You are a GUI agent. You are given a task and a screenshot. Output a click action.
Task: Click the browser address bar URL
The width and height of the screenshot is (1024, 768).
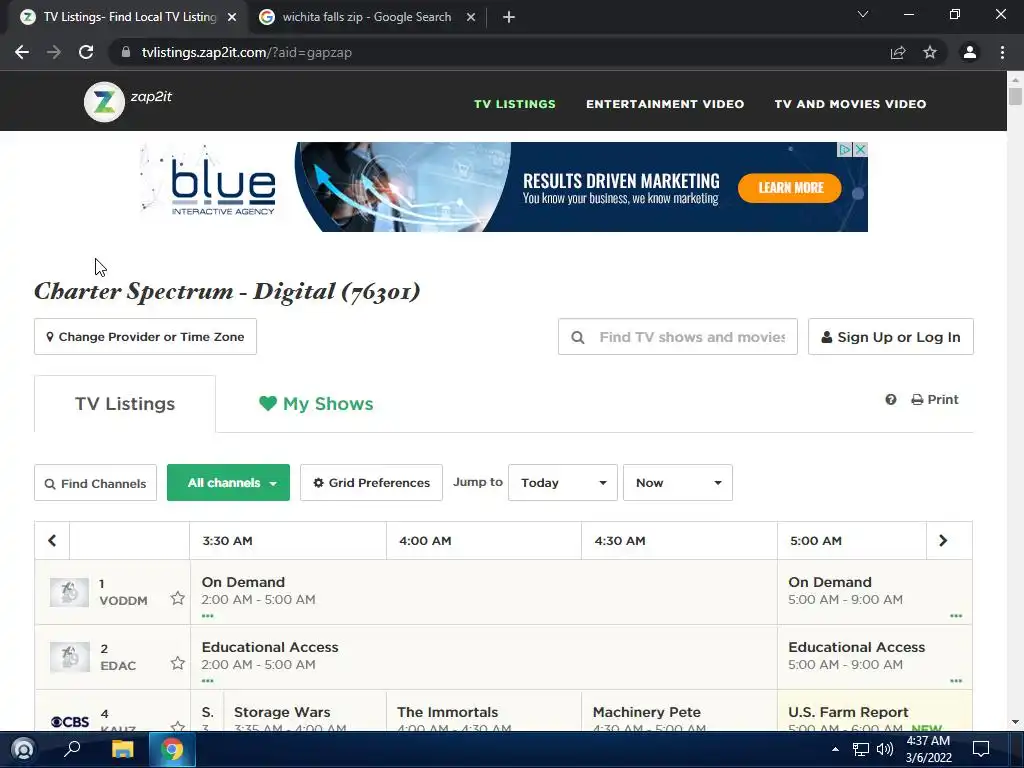click(247, 52)
